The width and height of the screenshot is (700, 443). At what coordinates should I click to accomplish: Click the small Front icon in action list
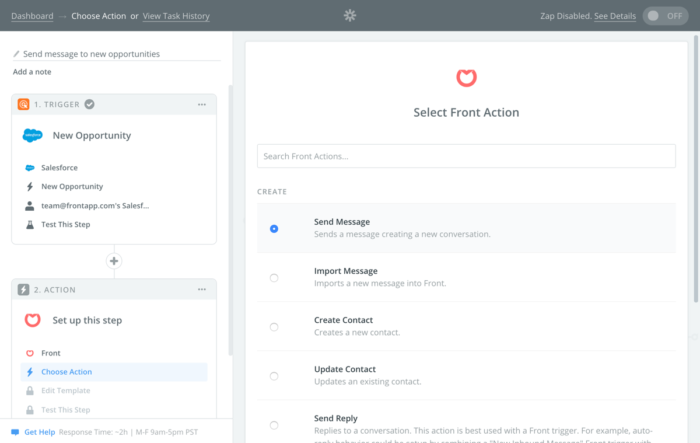click(x=29, y=353)
